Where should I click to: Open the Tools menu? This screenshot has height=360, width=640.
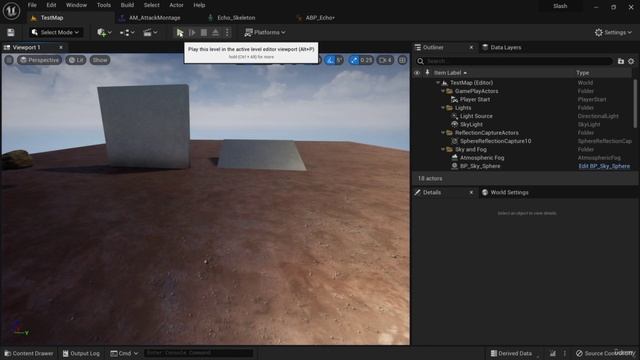tap(104, 5)
